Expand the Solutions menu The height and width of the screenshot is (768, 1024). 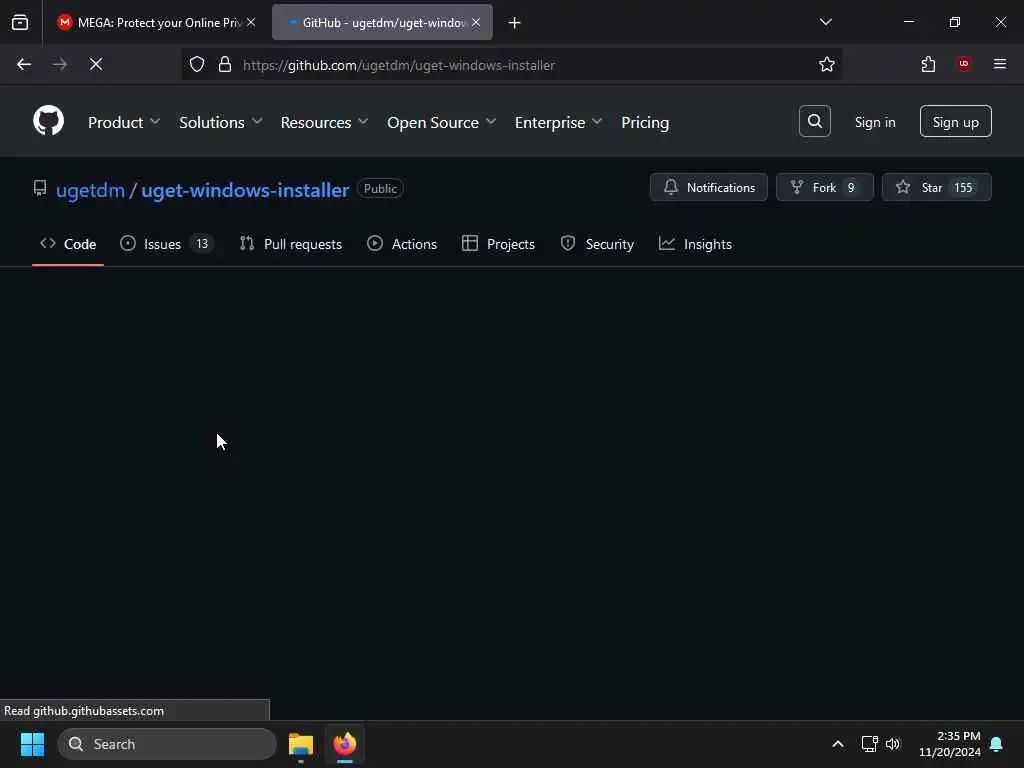pyautogui.click(x=221, y=122)
